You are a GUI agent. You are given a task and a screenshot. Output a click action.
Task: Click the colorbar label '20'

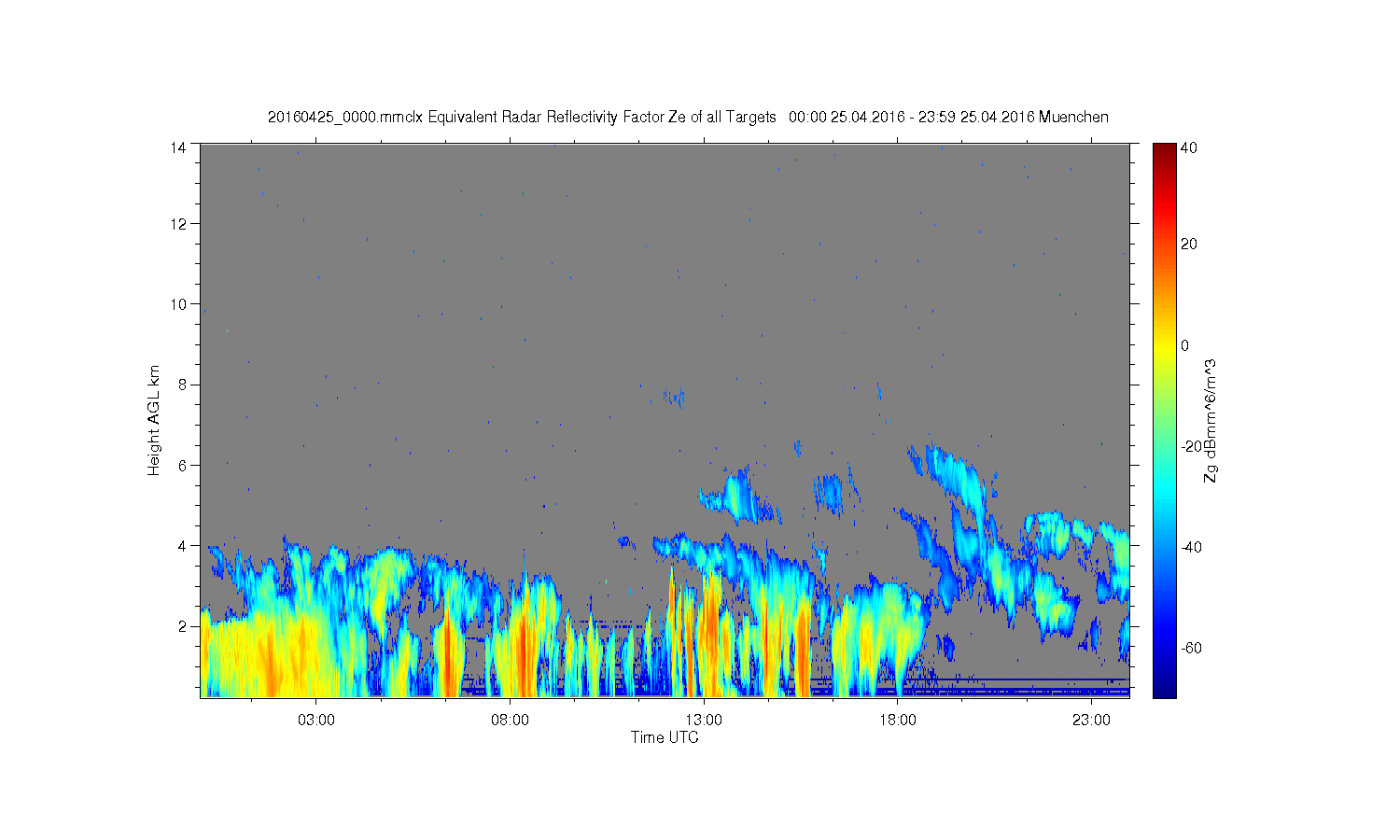click(x=1189, y=245)
